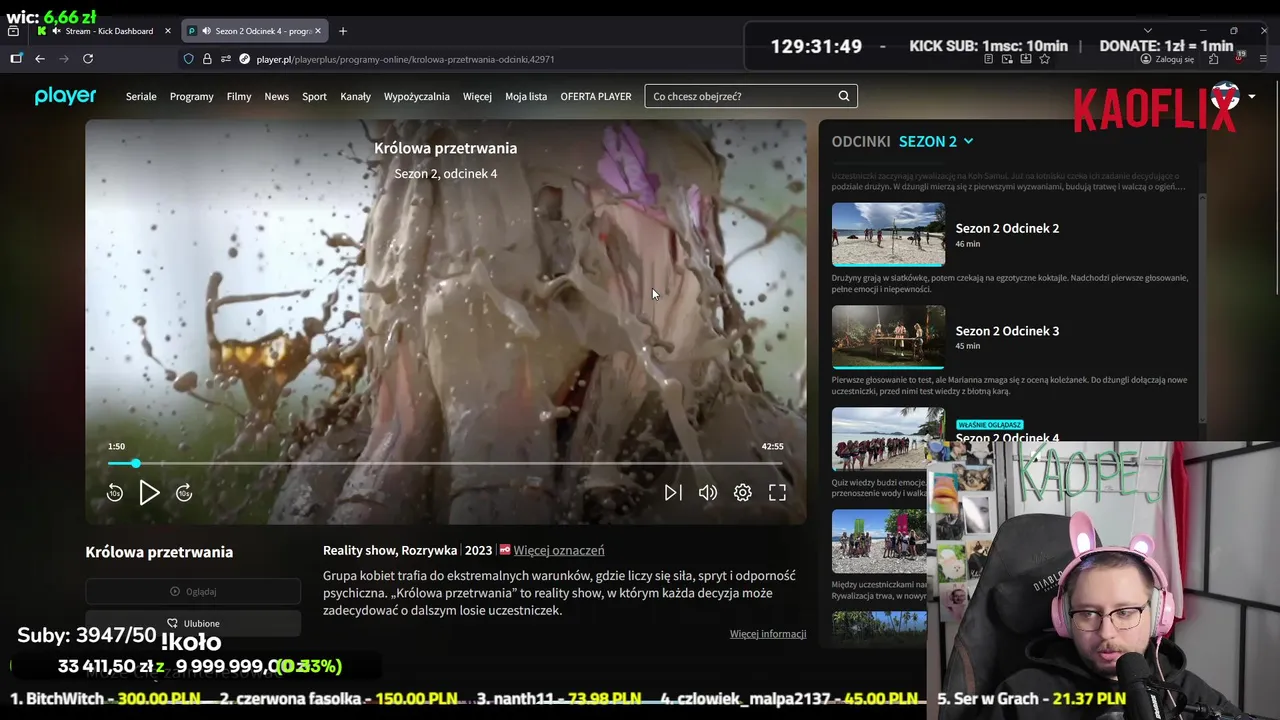Click the 1:50 elapsed time label
This screenshot has width=1280, height=720.
(117, 446)
